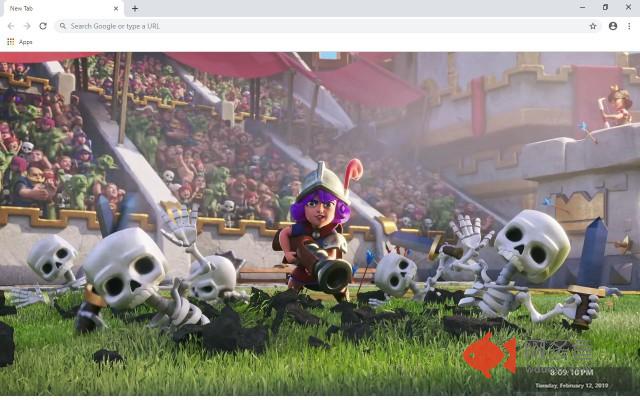Close the New Tab tab
640x400 pixels.
click(116, 9)
